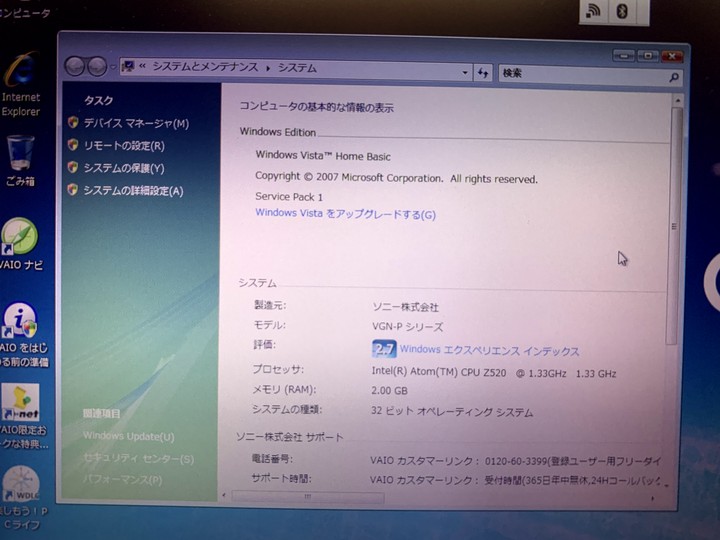Click the forward navigation arrow button
The width and height of the screenshot is (720, 540).
tap(97, 67)
